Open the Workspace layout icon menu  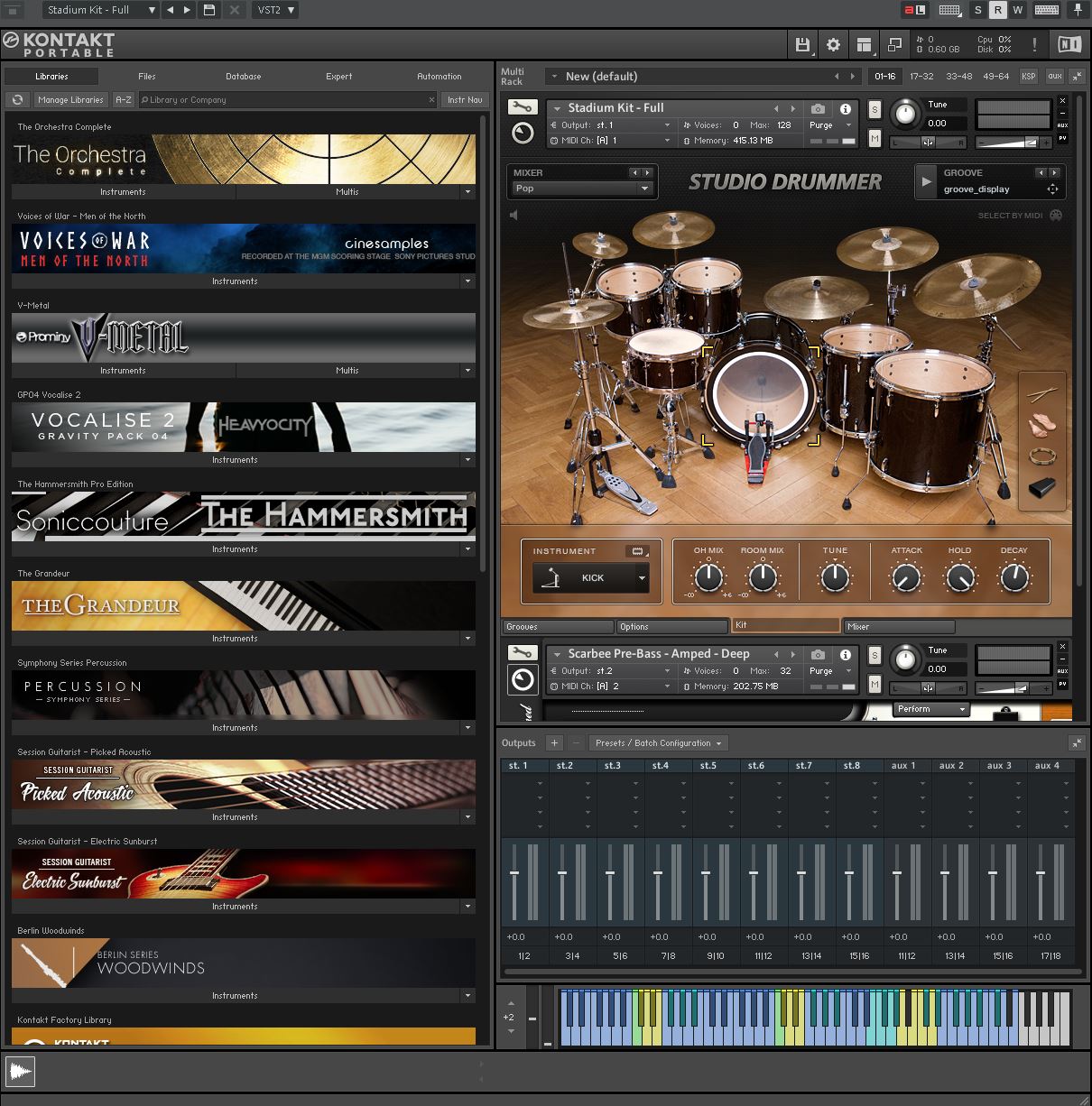pyautogui.click(x=864, y=44)
